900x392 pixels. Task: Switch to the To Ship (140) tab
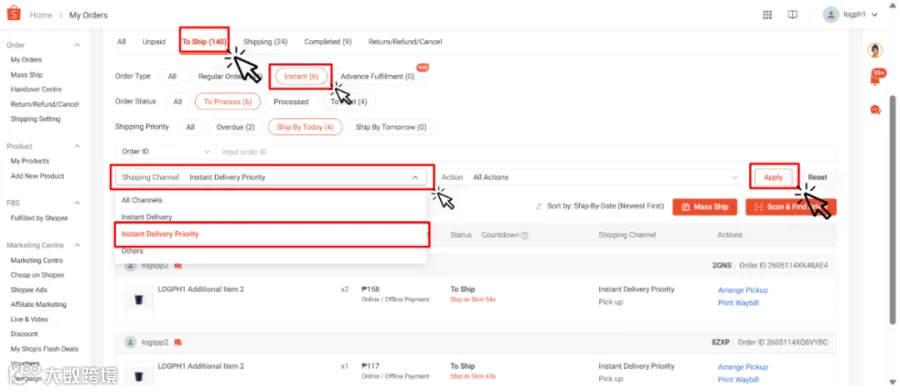(204, 42)
